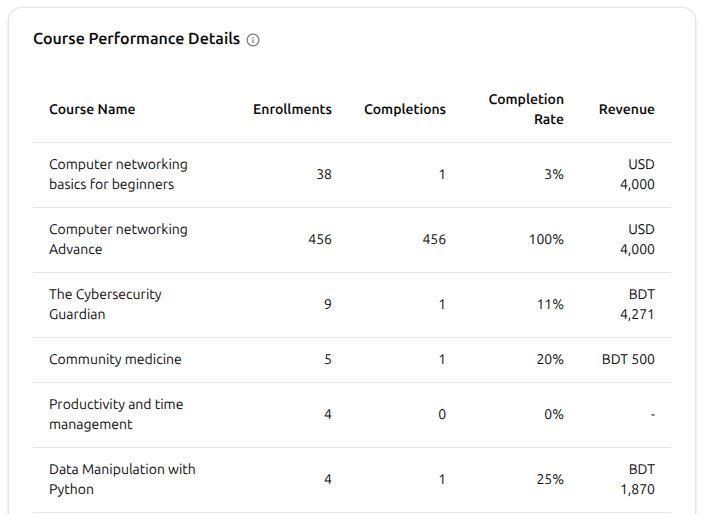Screen dimensions: 715x514
Task: Open Productivity and time management course
Action: click(x=116, y=414)
